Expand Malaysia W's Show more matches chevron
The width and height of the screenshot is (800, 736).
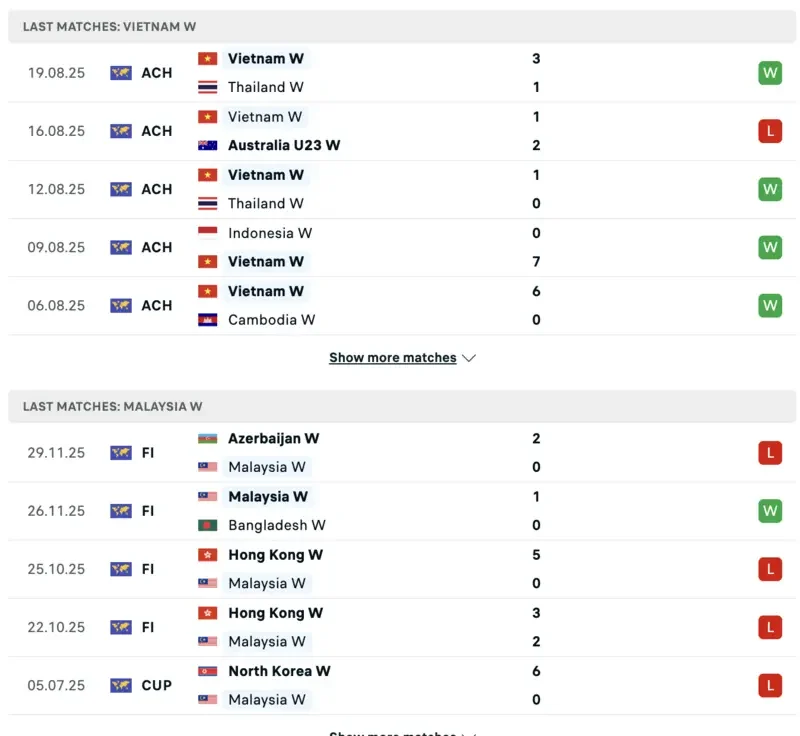tap(470, 733)
